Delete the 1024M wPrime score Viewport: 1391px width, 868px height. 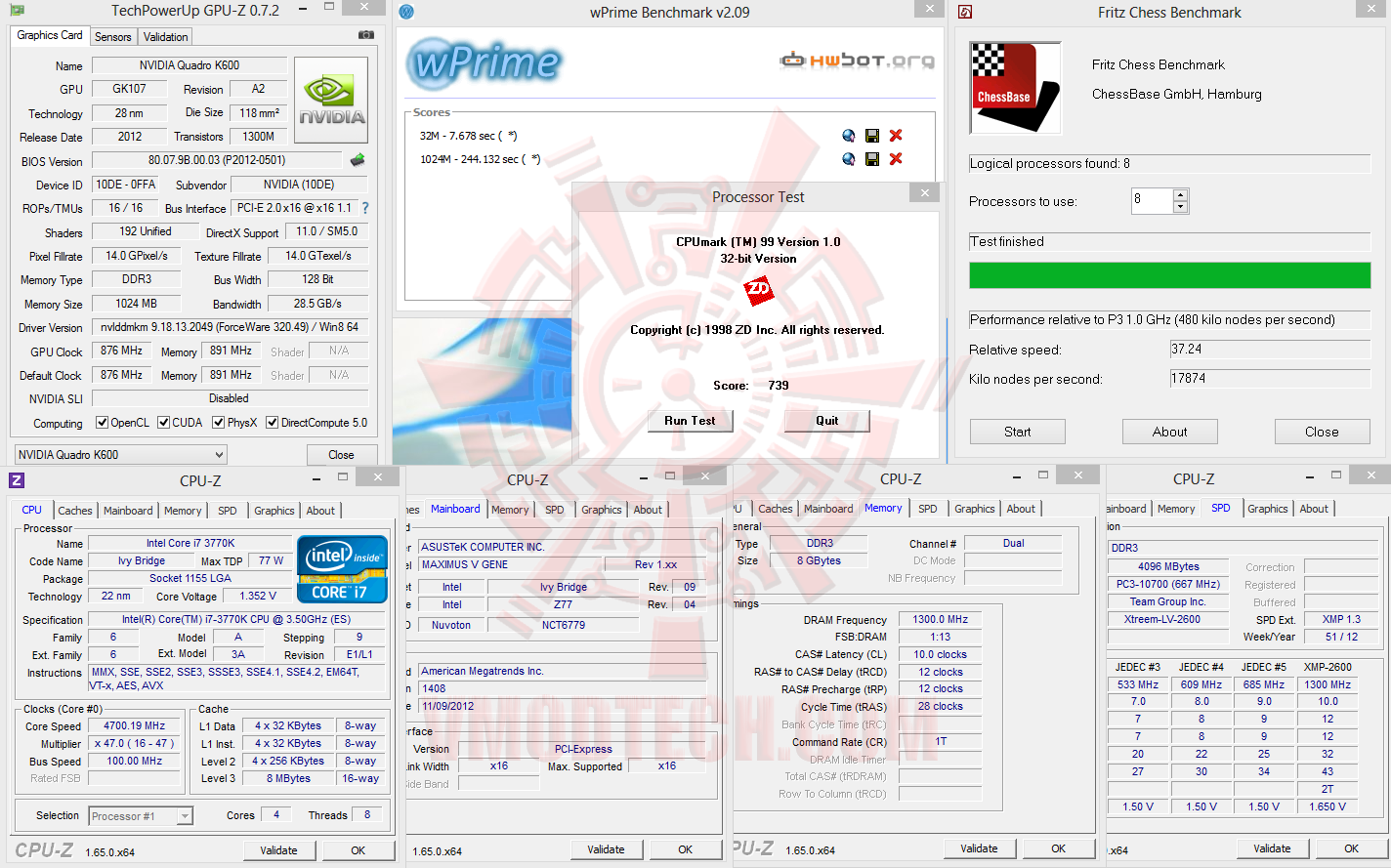coord(896,159)
